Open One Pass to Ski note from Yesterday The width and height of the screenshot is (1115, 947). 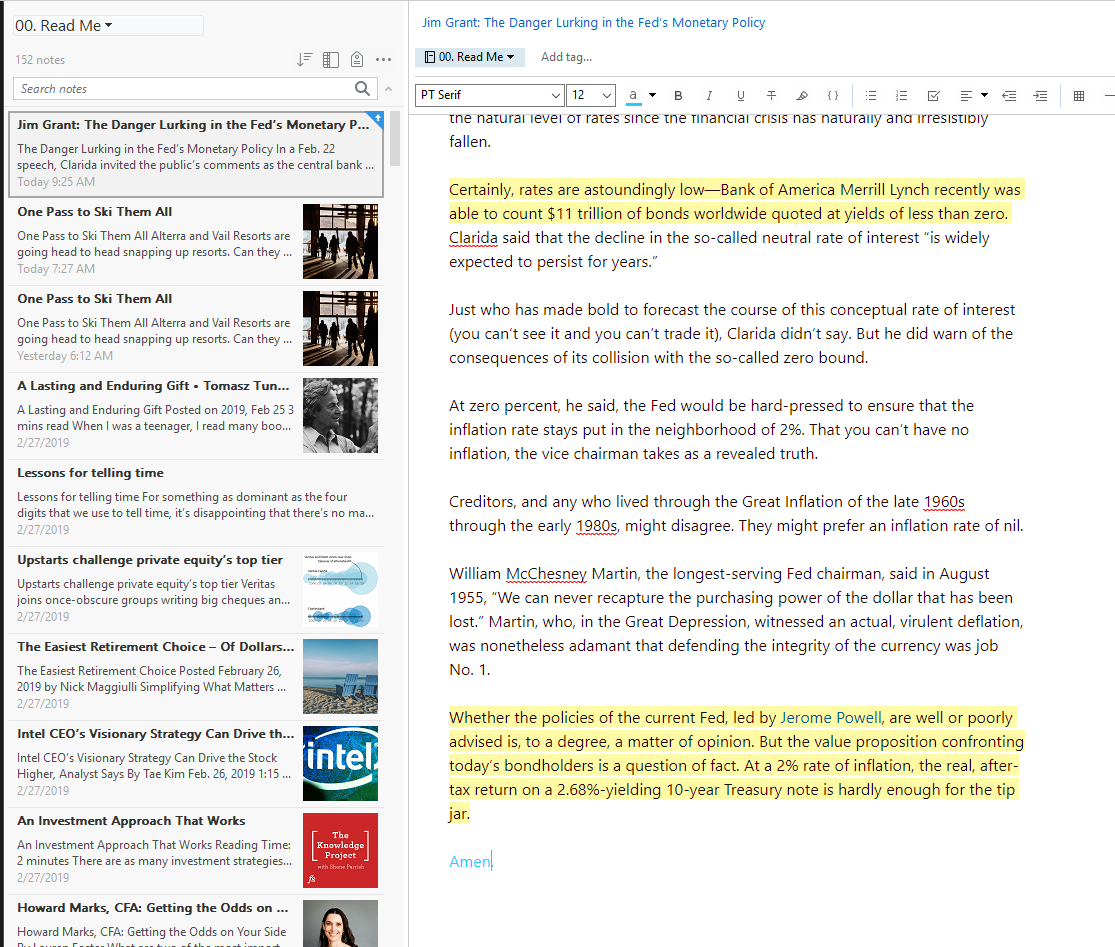tap(196, 328)
